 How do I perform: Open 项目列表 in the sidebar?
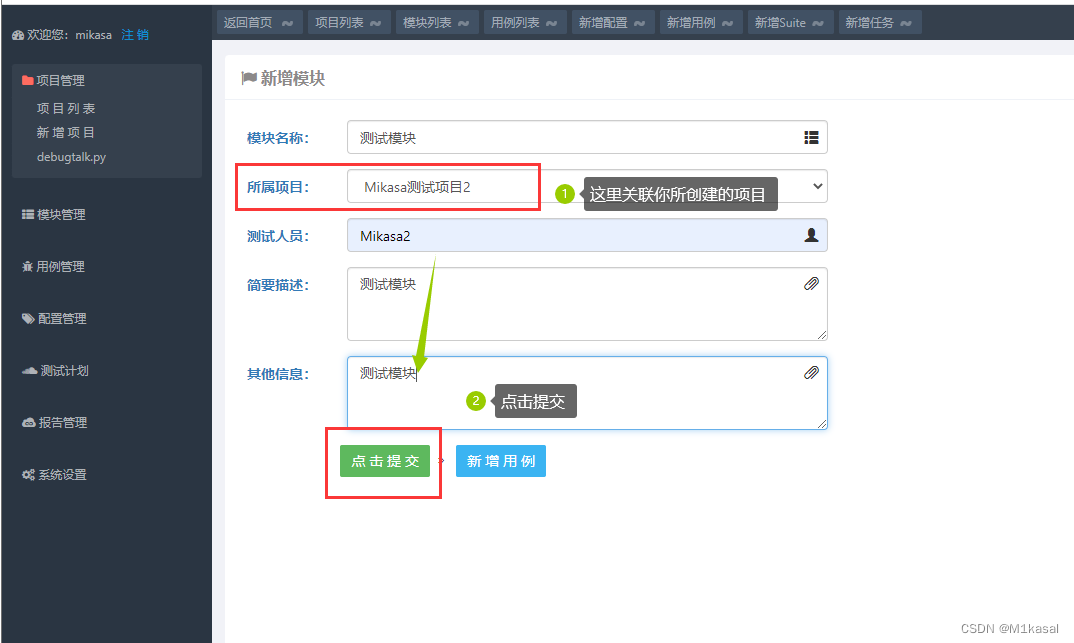(66, 108)
